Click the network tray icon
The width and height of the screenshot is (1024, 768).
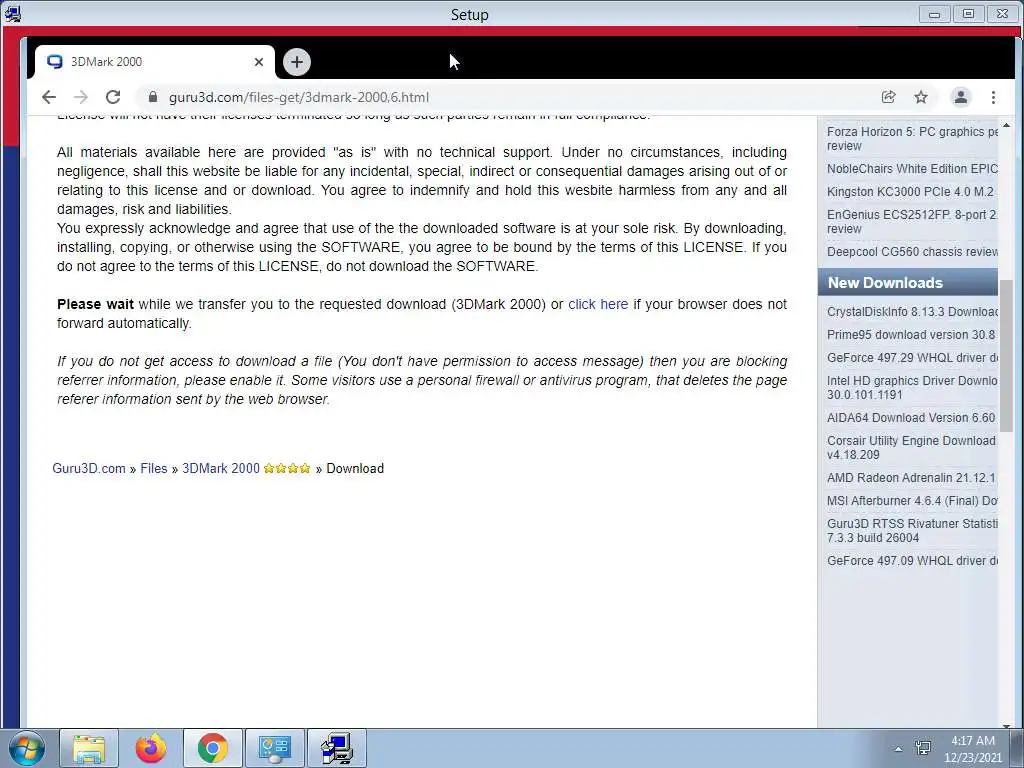click(x=923, y=748)
